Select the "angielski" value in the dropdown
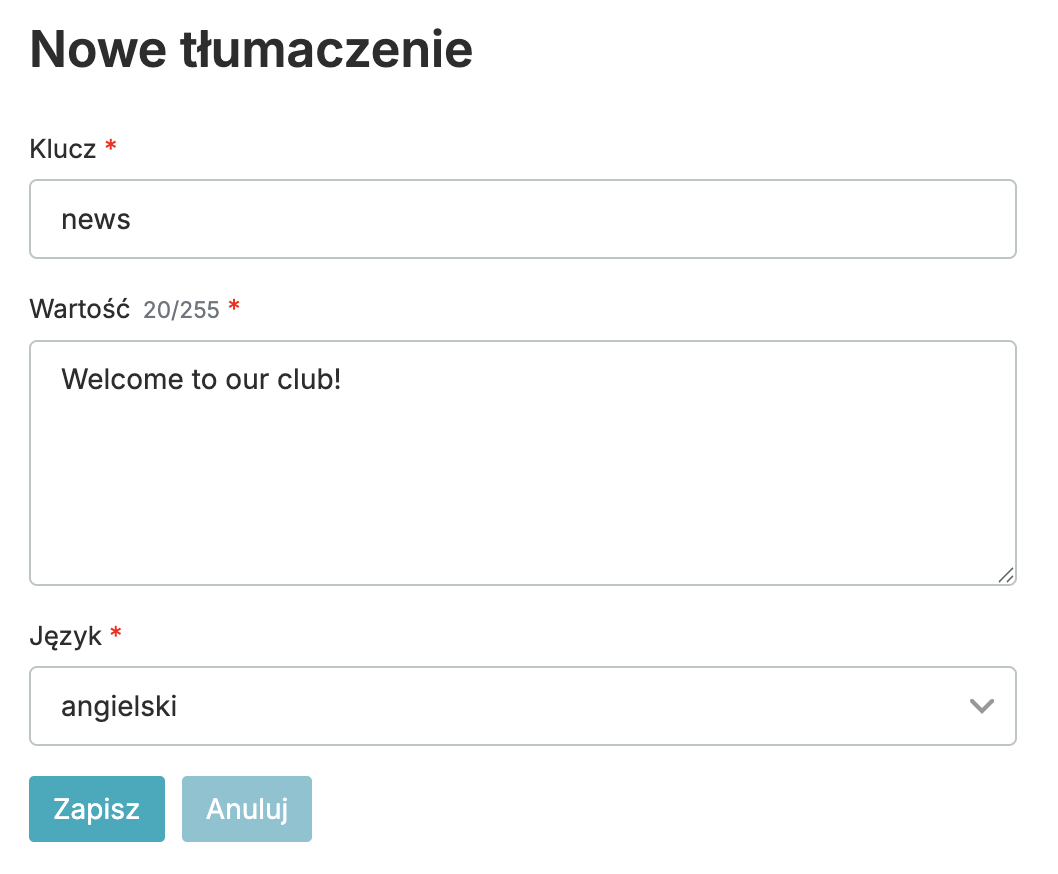 pyautogui.click(x=119, y=706)
